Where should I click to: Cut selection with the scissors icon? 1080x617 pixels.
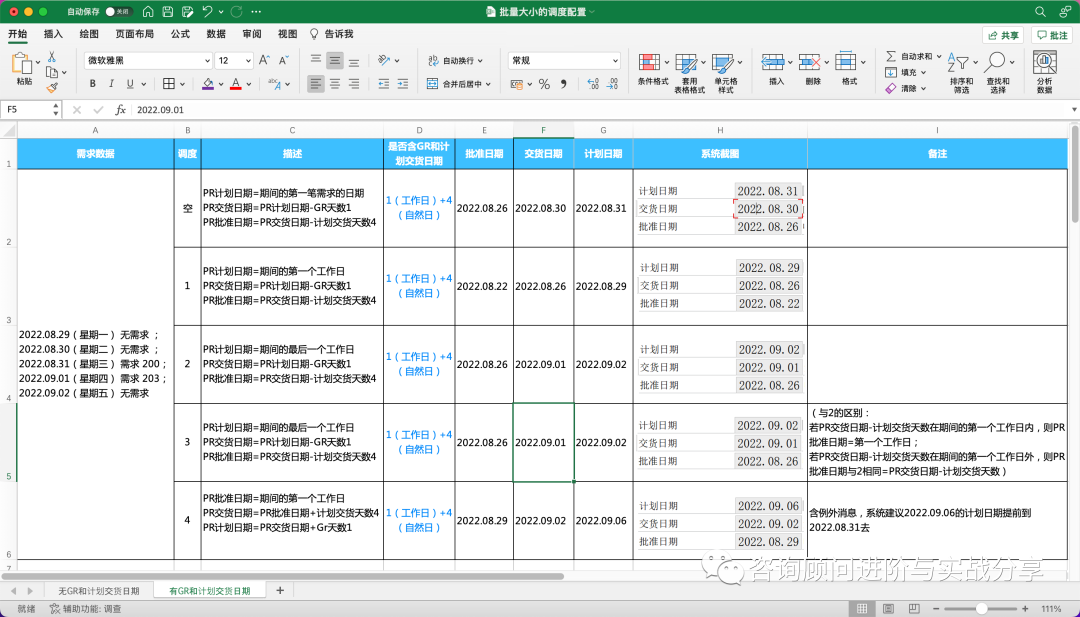tap(52, 56)
